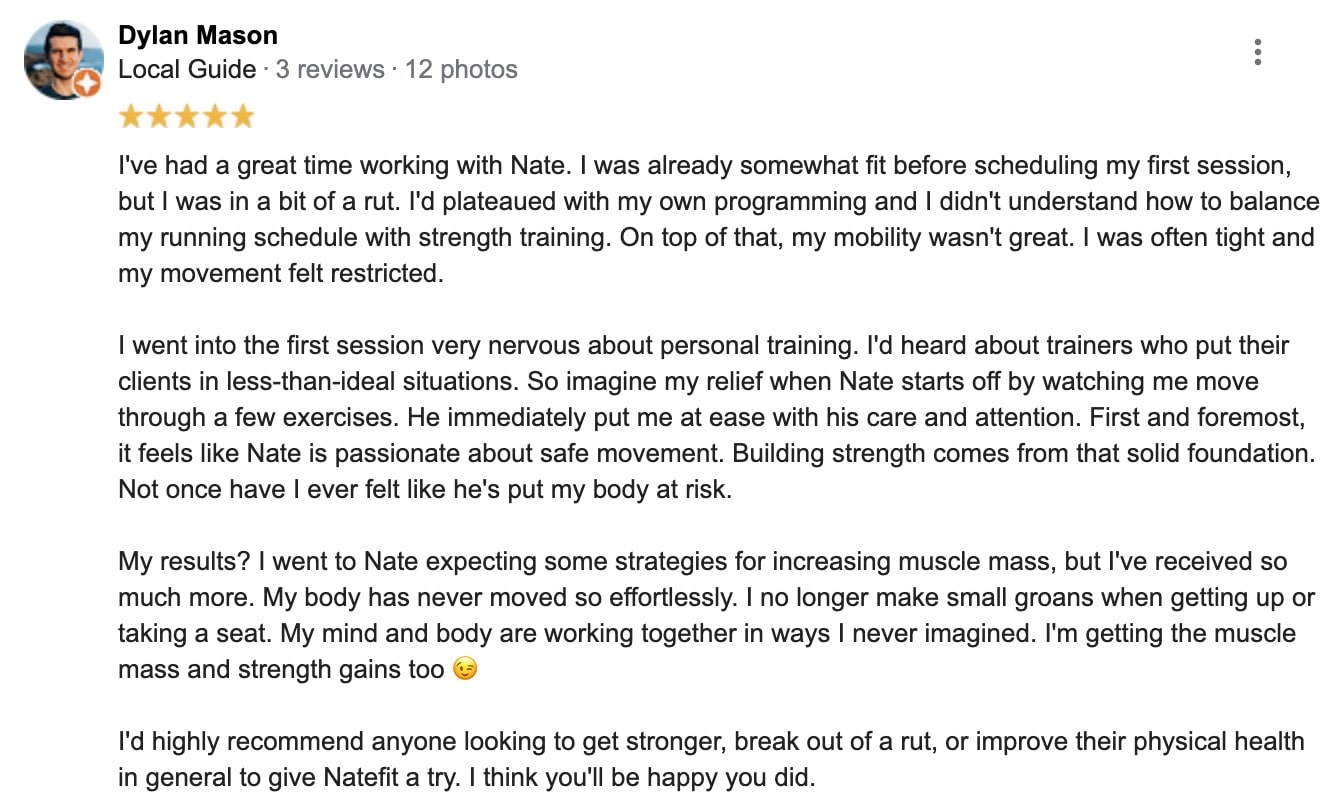
Task: Open Dylan Mason's profile photo
Action: point(62,58)
